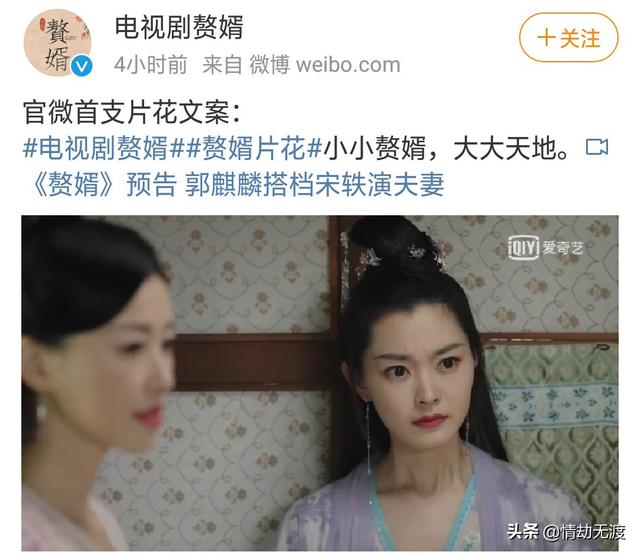This screenshot has height=555, width=640.
Task: Click the plus sign in follow button
Action: 546,38
